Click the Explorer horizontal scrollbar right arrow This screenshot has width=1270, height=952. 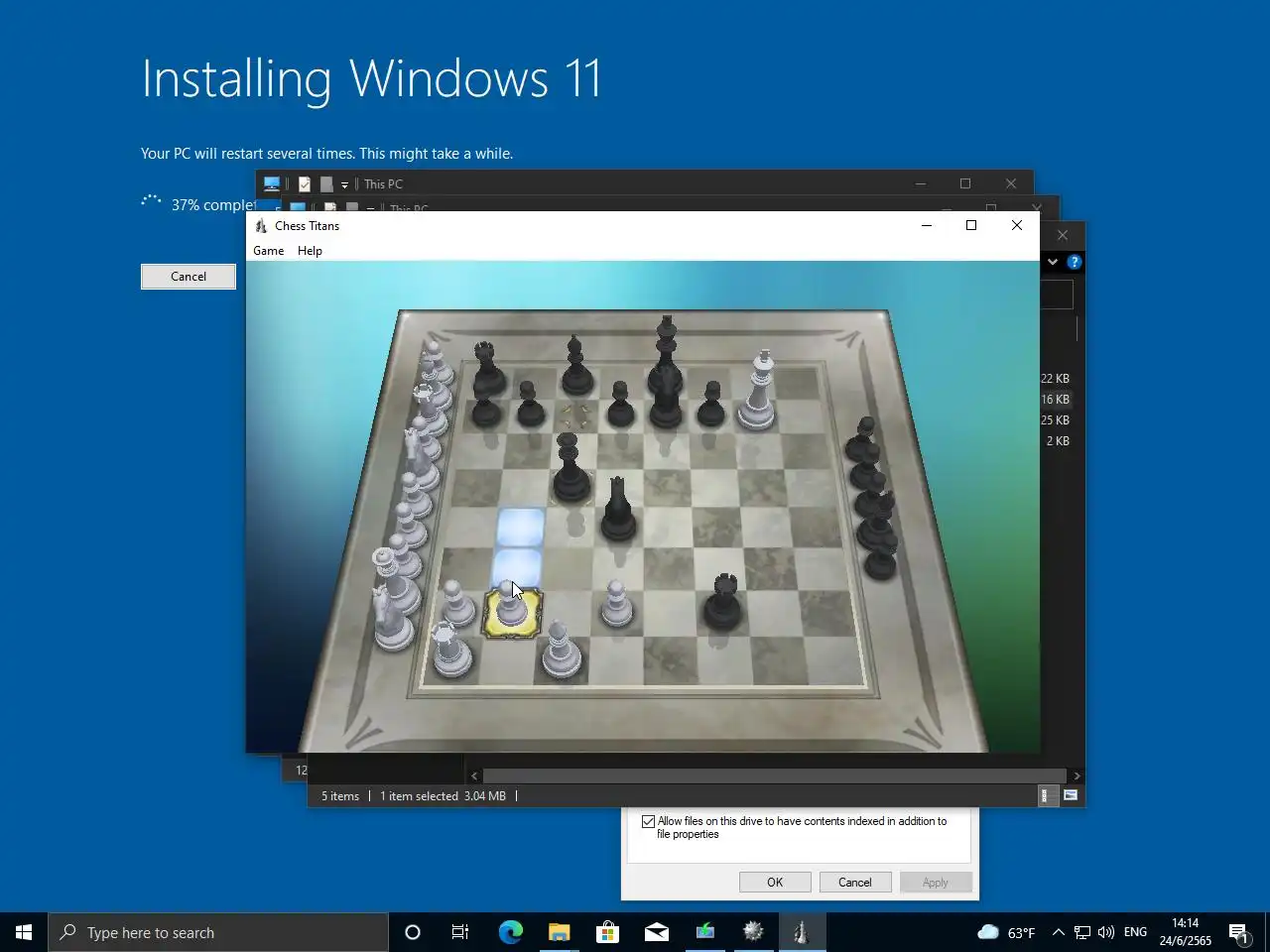[1078, 776]
